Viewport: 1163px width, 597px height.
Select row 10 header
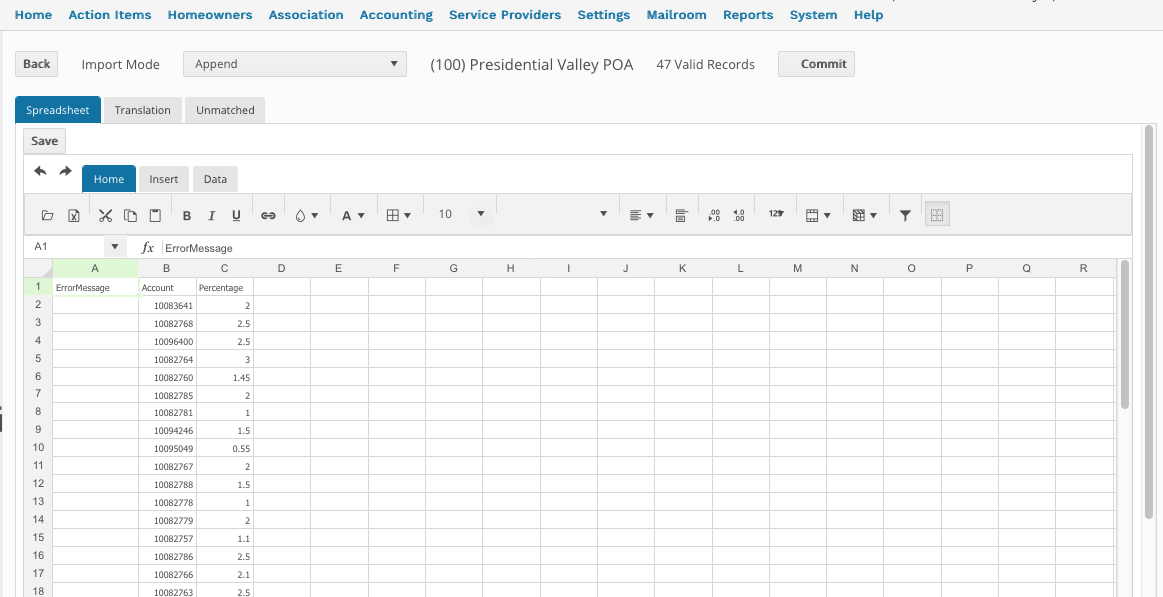tap(39, 448)
